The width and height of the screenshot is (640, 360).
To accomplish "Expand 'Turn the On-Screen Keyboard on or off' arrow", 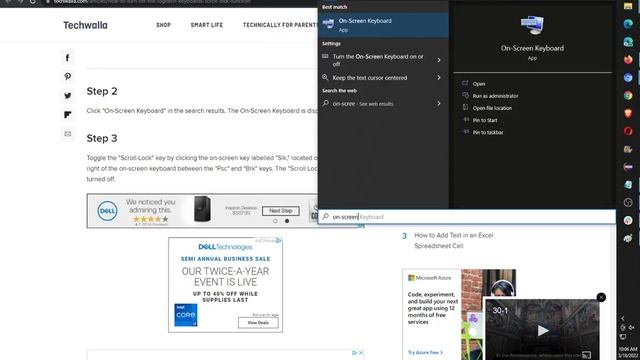I will point(439,60).
